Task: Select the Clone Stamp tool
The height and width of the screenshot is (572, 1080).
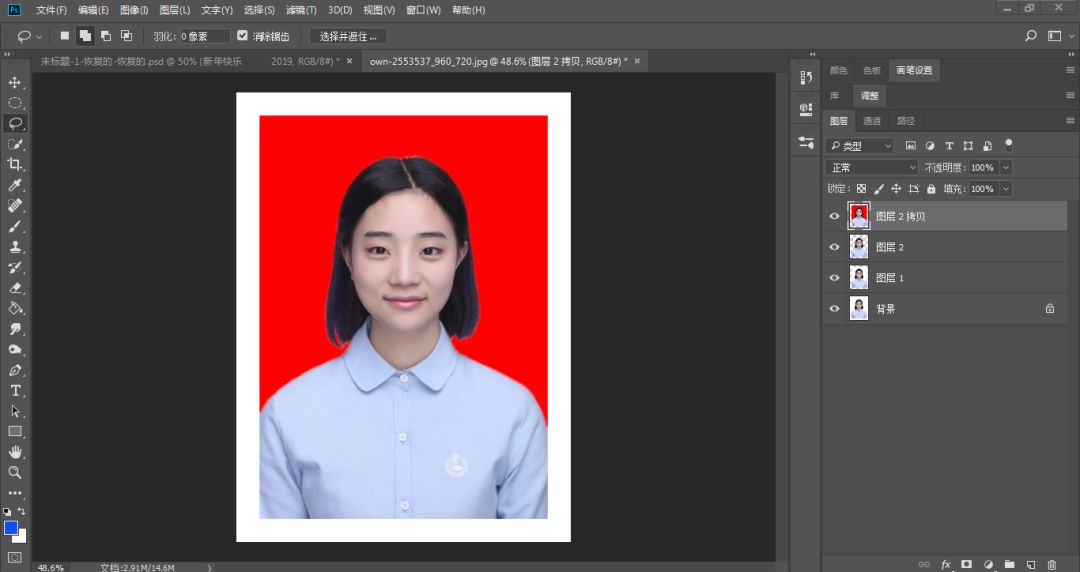Action: (15, 246)
